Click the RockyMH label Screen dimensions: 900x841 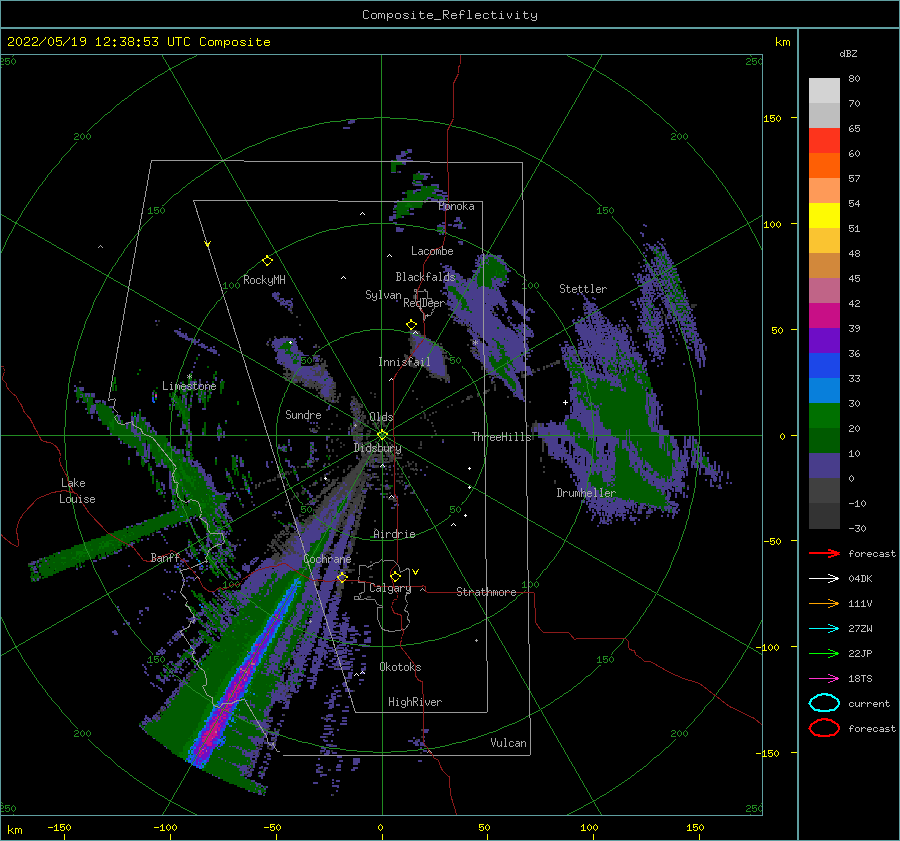[264, 280]
